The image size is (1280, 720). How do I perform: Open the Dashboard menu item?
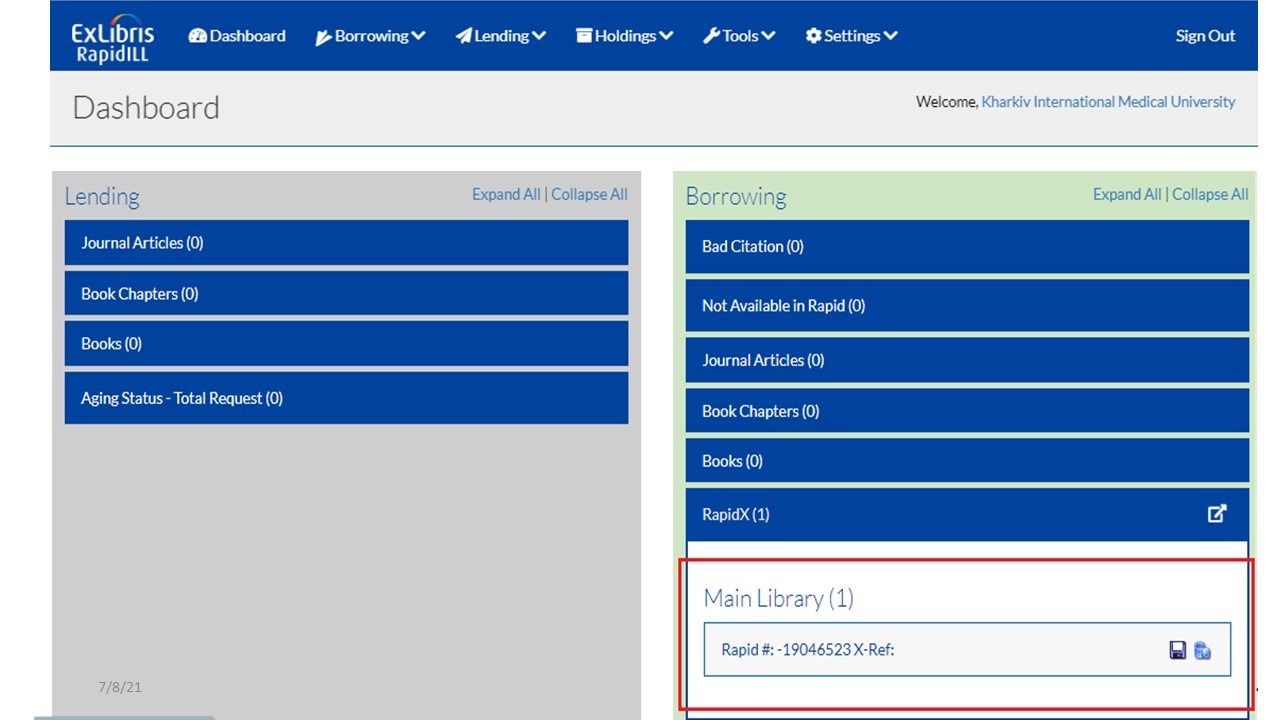(x=237, y=36)
